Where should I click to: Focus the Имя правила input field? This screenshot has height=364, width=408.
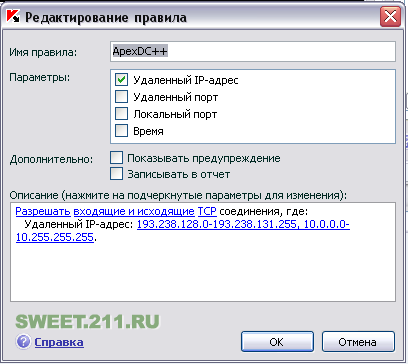click(x=253, y=51)
